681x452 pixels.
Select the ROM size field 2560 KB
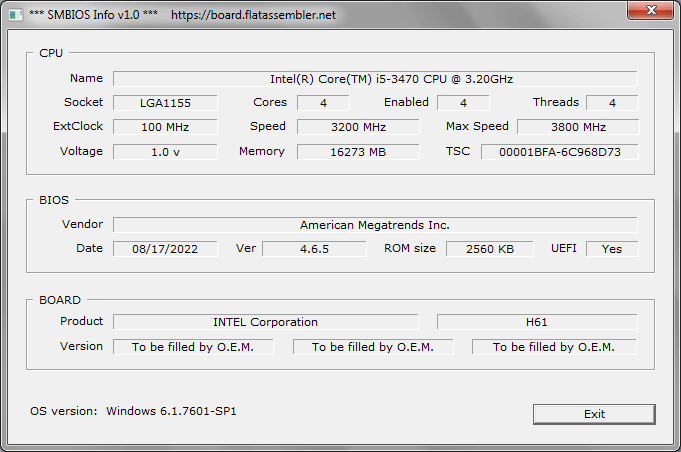pyautogui.click(x=489, y=249)
